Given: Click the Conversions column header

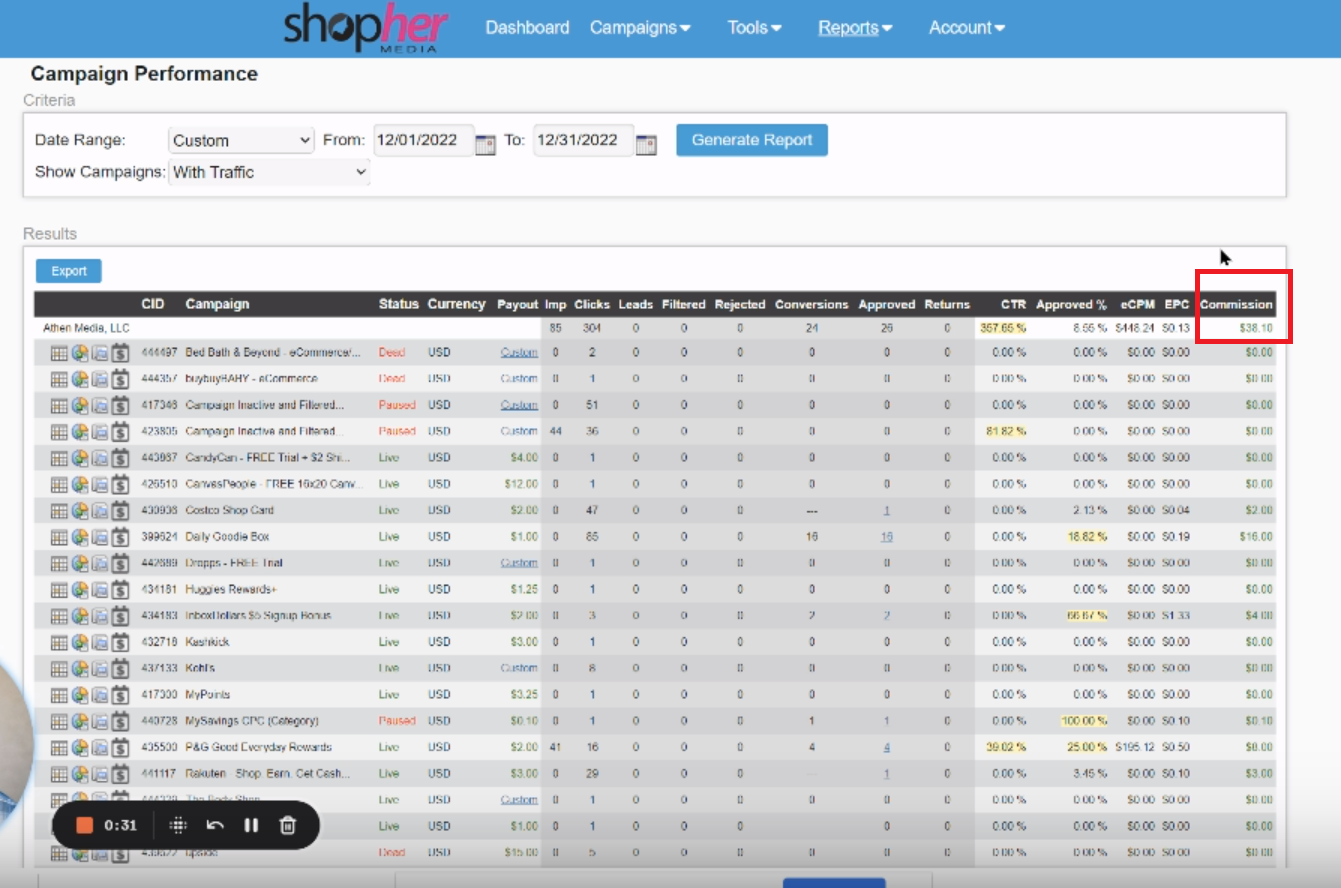Looking at the screenshot, I should [x=811, y=304].
